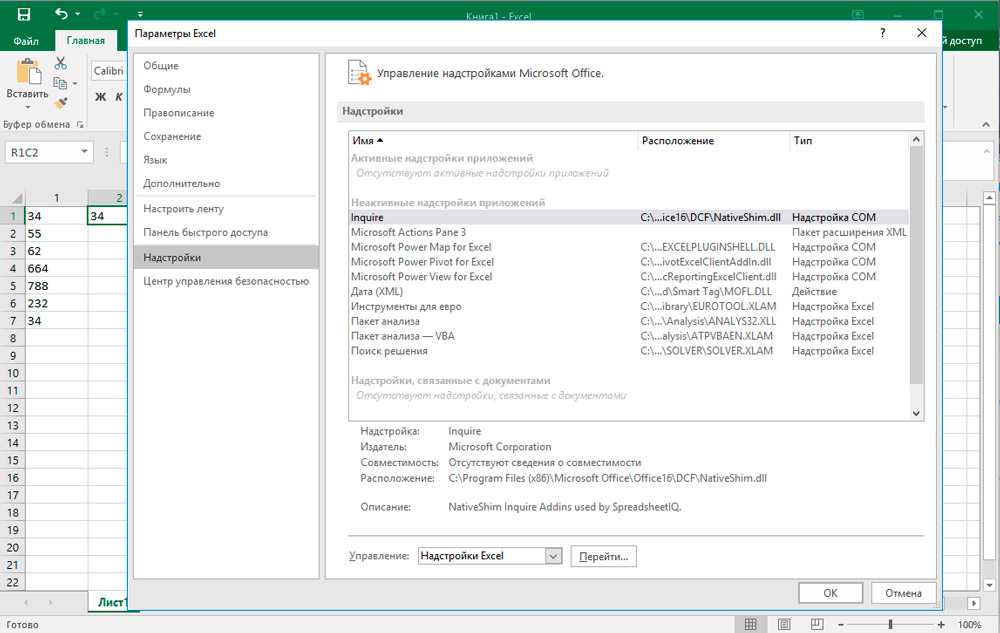Switch to Page Layout view icon
1000x633 pixels.
click(786, 624)
